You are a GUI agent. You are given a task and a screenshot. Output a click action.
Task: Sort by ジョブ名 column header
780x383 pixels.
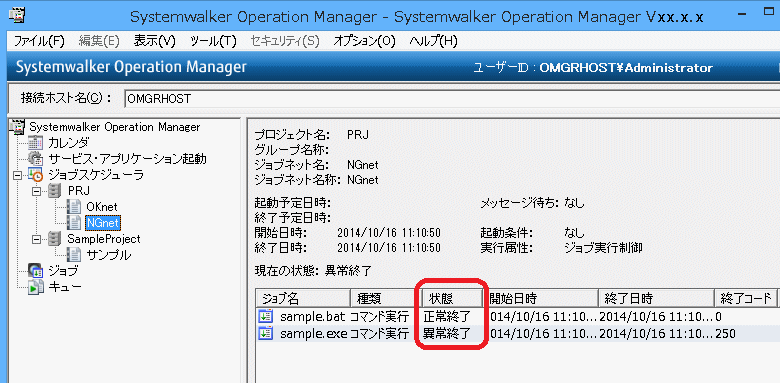[x=303, y=298]
